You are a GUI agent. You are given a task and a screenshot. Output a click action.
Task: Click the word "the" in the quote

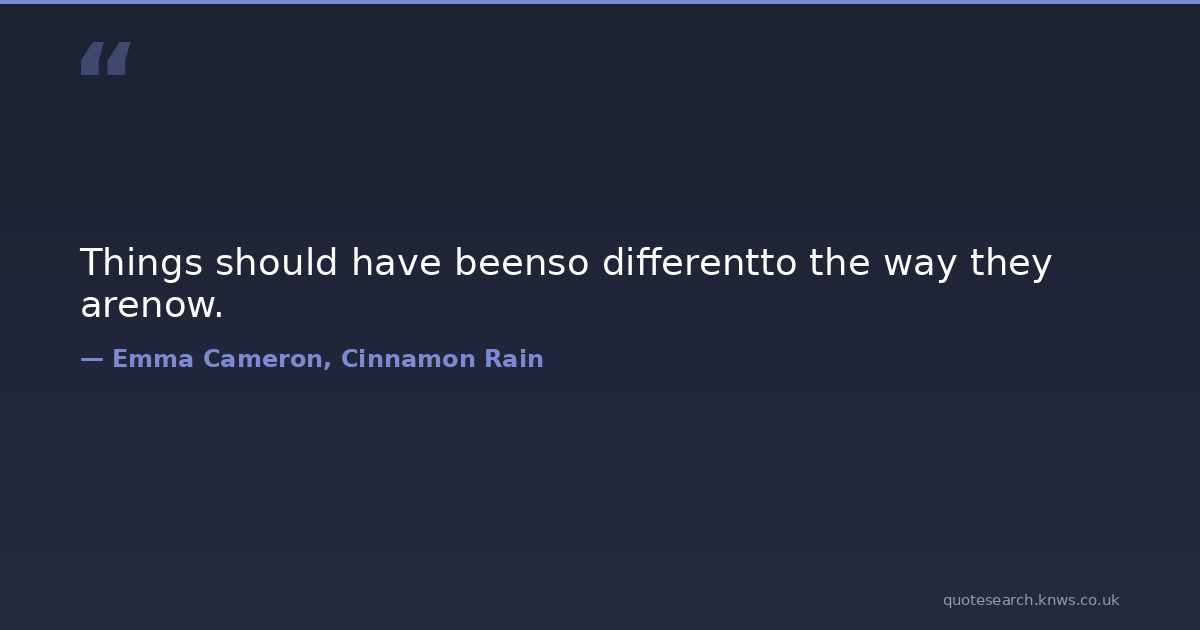click(x=840, y=263)
